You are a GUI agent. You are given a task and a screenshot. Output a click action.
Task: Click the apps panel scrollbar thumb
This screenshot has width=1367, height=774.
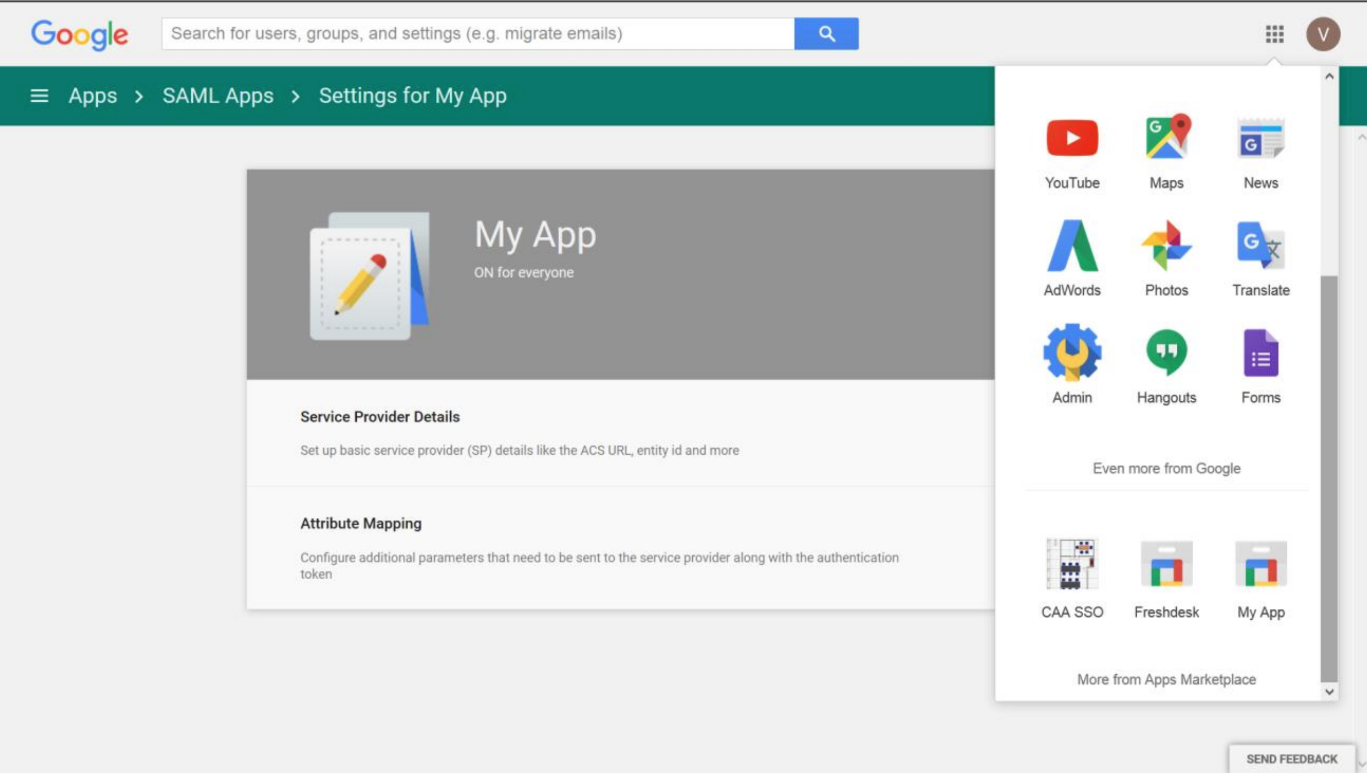pyautogui.click(x=1329, y=478)
